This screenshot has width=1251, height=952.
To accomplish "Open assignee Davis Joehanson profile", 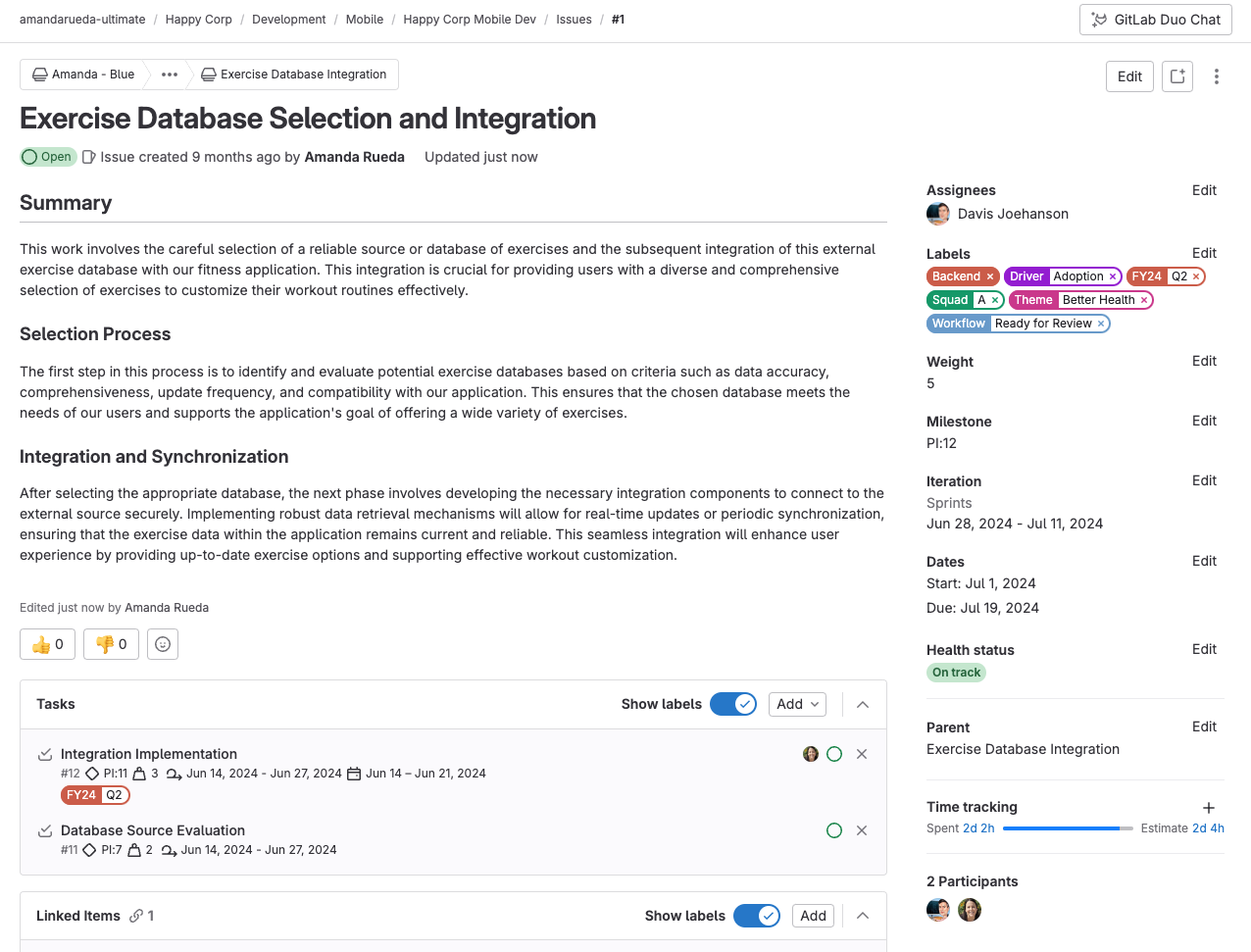I will (x=1013, y=214).
